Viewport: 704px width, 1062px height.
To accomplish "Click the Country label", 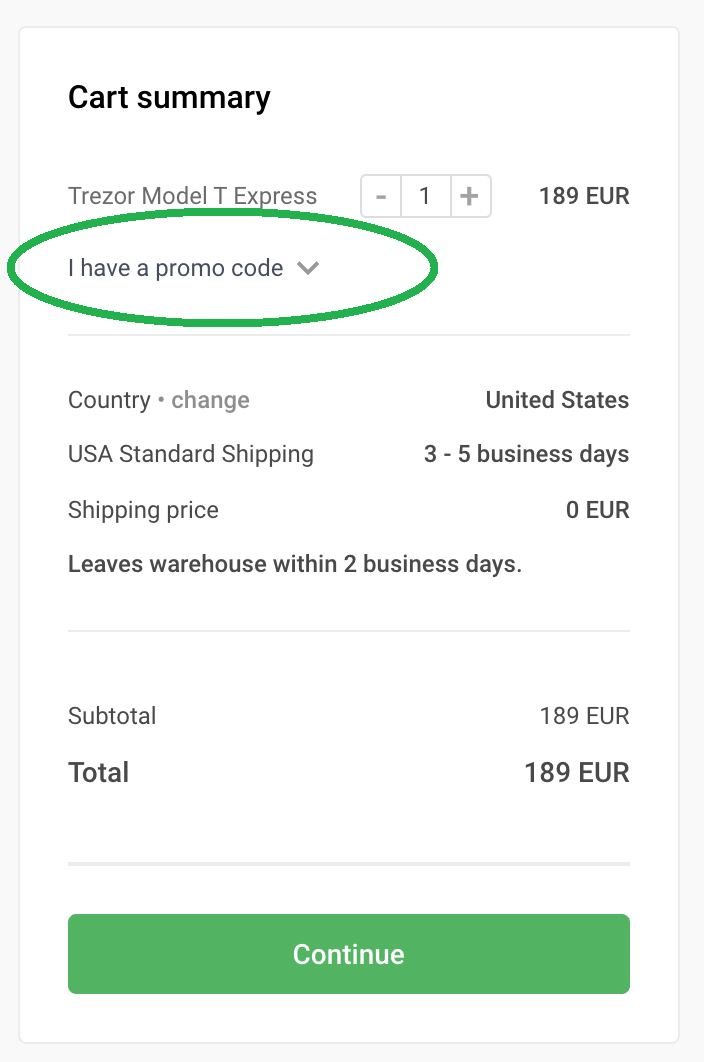I will pos(109,400).
